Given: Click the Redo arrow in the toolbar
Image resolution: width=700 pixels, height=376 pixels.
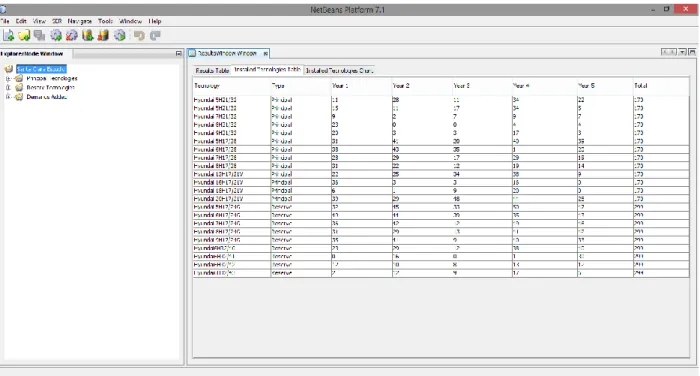Looking at the screenshot, I should click(155, 35).
